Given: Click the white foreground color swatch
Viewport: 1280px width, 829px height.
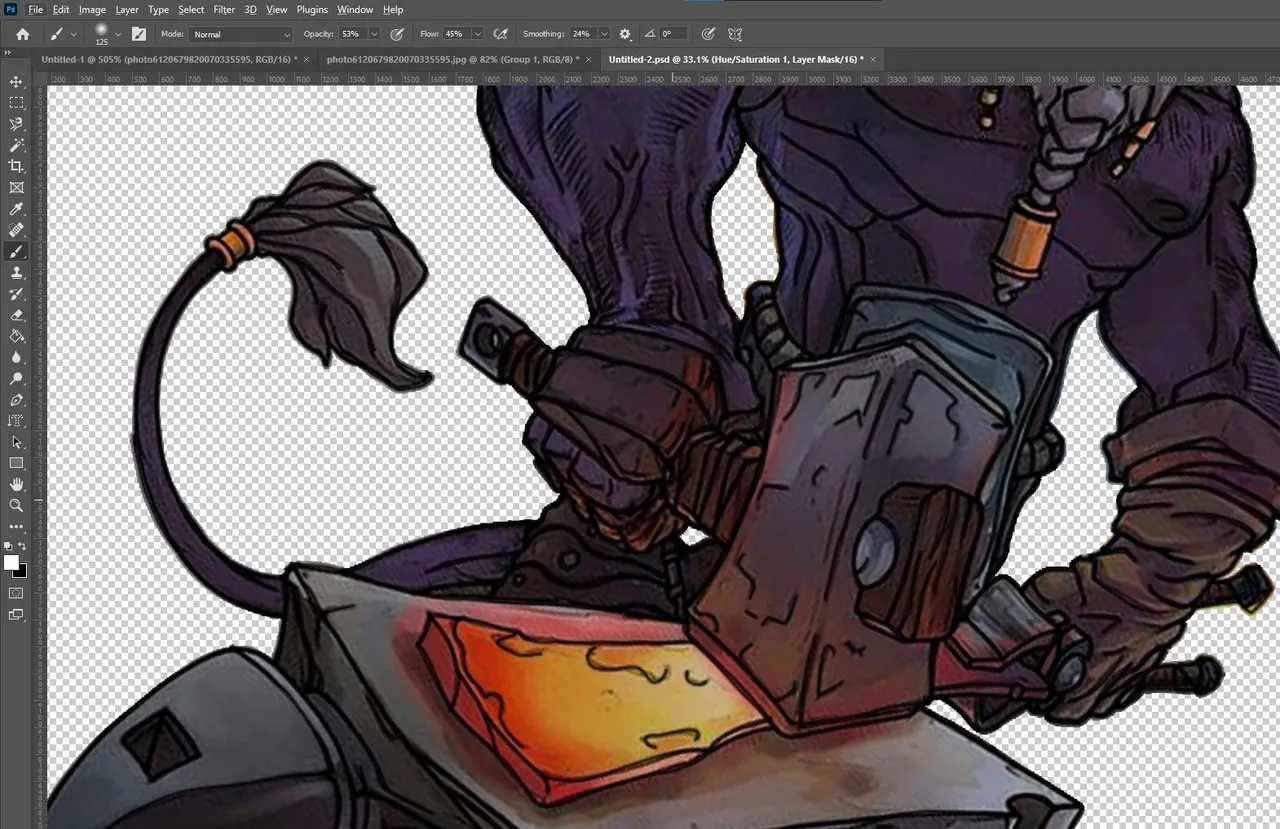Looking at the screenshot, I should pos(11,563).
